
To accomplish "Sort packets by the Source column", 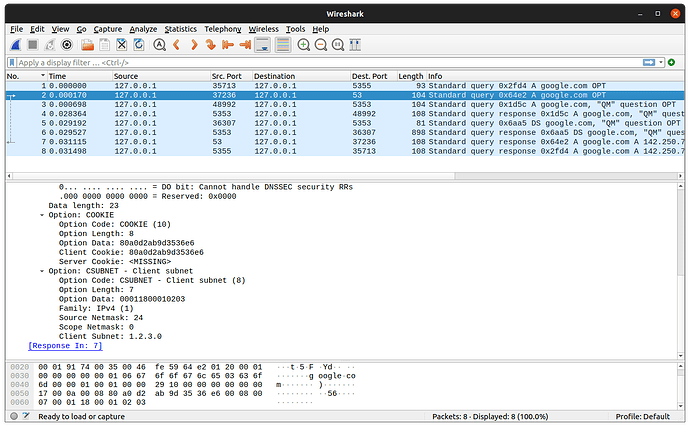I will [161, 76].
